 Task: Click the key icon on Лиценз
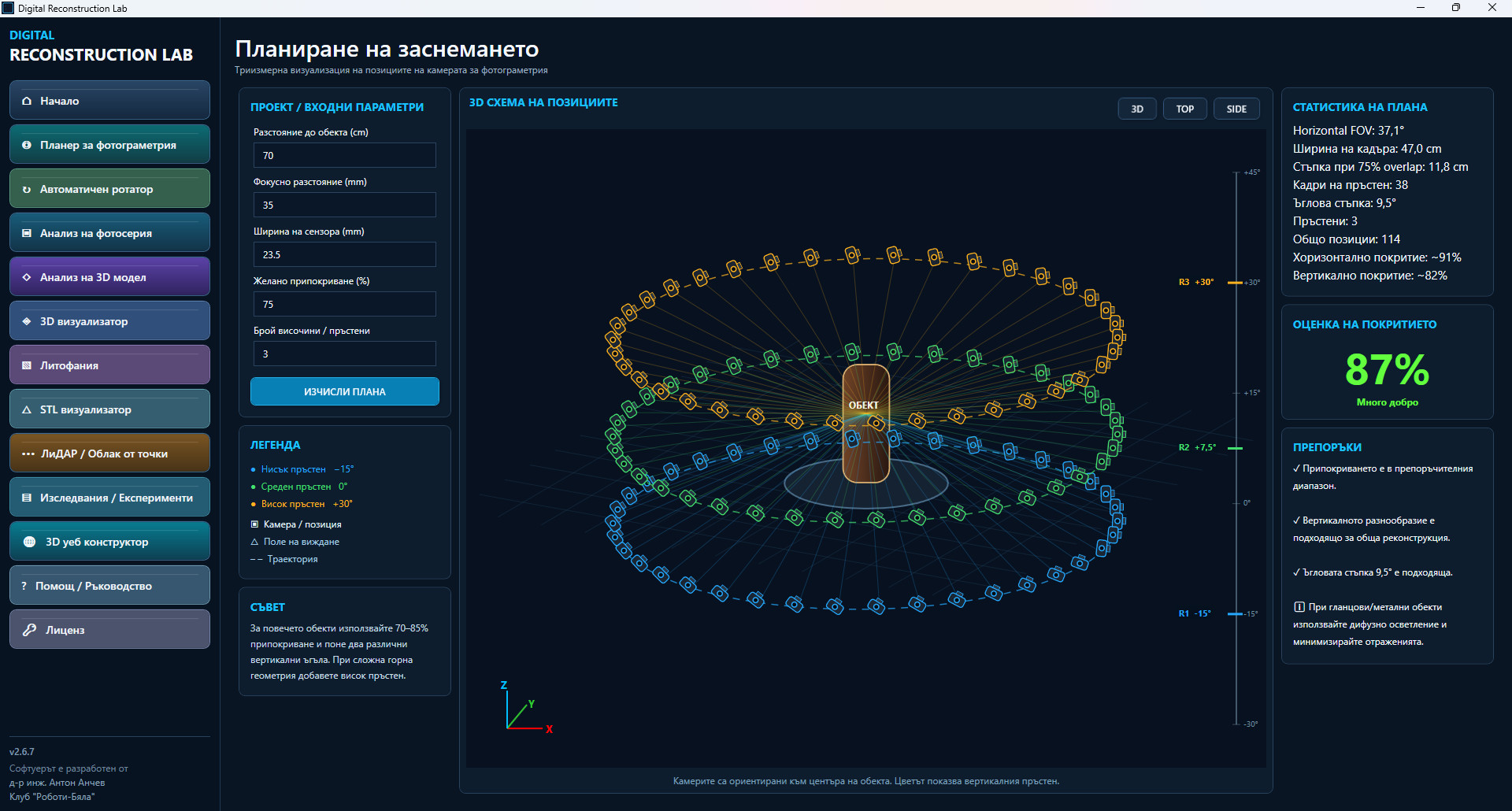tap(30, 630)
